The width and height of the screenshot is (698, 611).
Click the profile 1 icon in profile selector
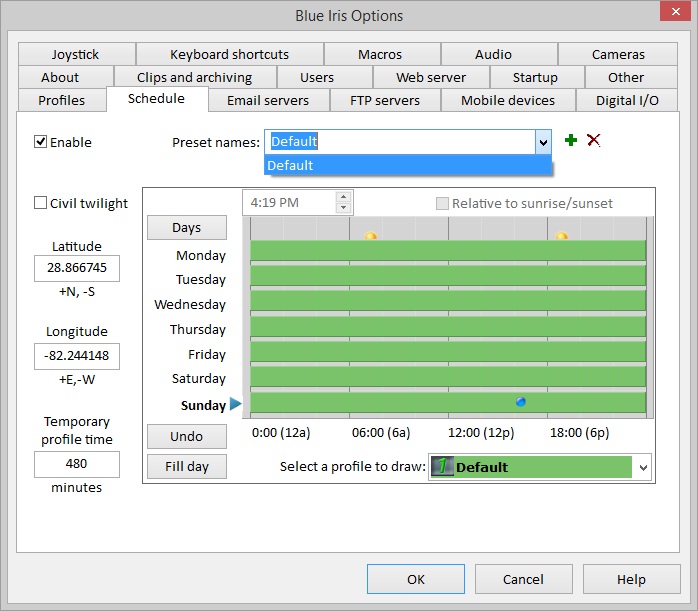pos(442,467)
